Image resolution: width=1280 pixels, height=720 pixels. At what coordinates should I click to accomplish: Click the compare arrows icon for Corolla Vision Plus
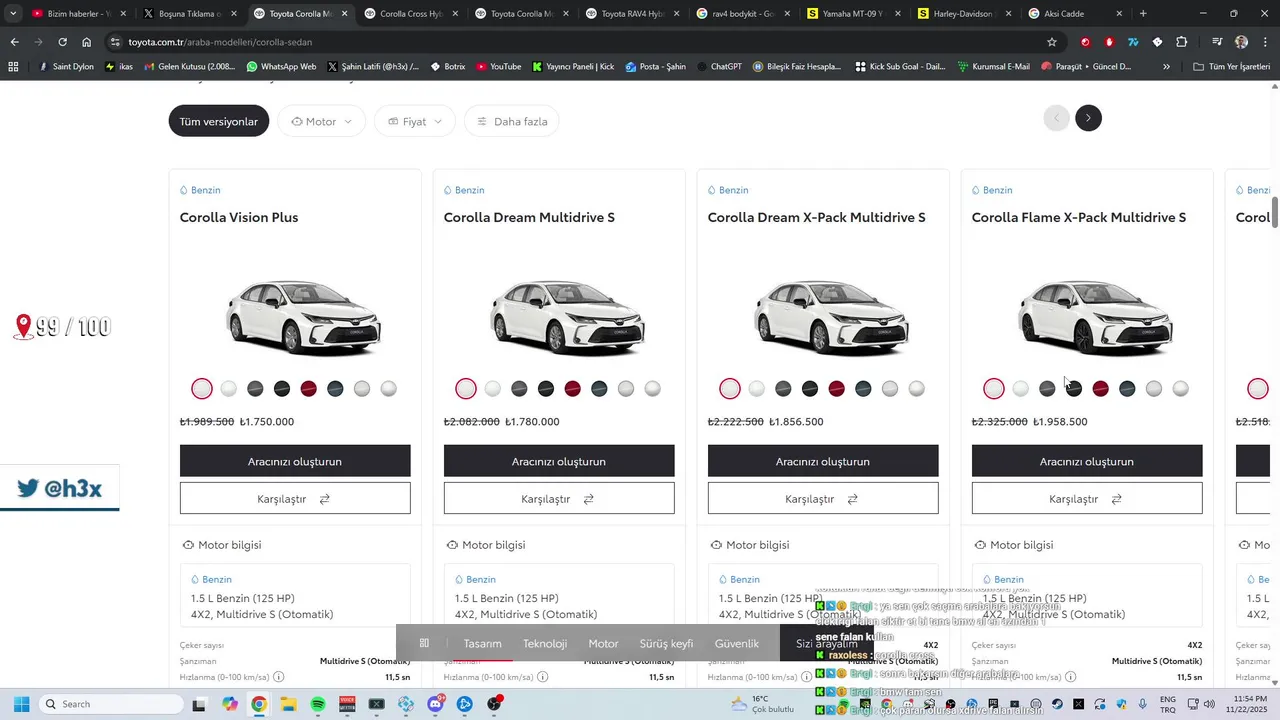pos(324,499)
